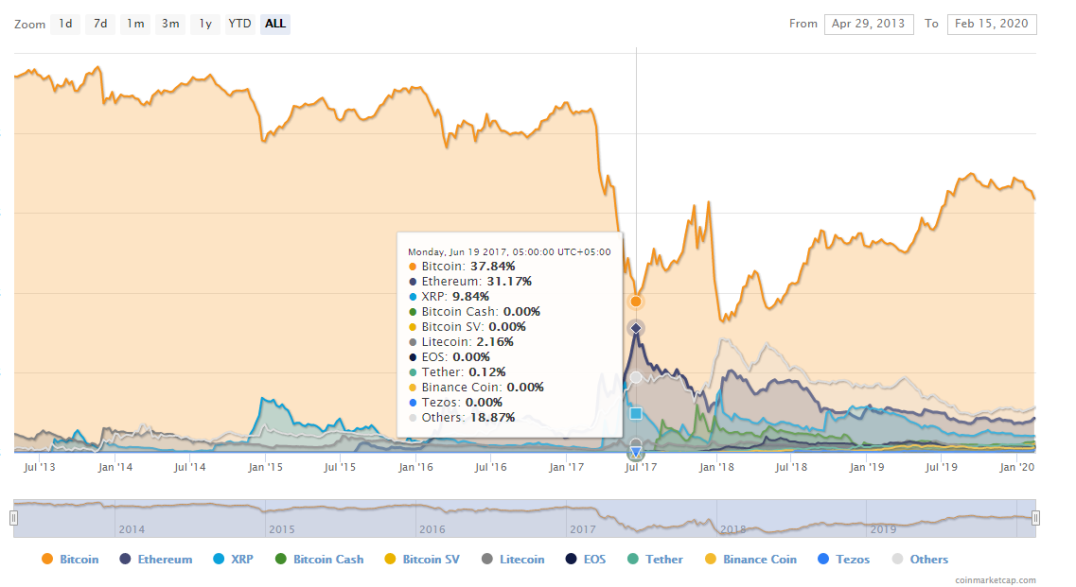Viewport: 1076px width, 587px height.
Task: Toggle the Tezos series in legend
Action: [x=844, y=559]
